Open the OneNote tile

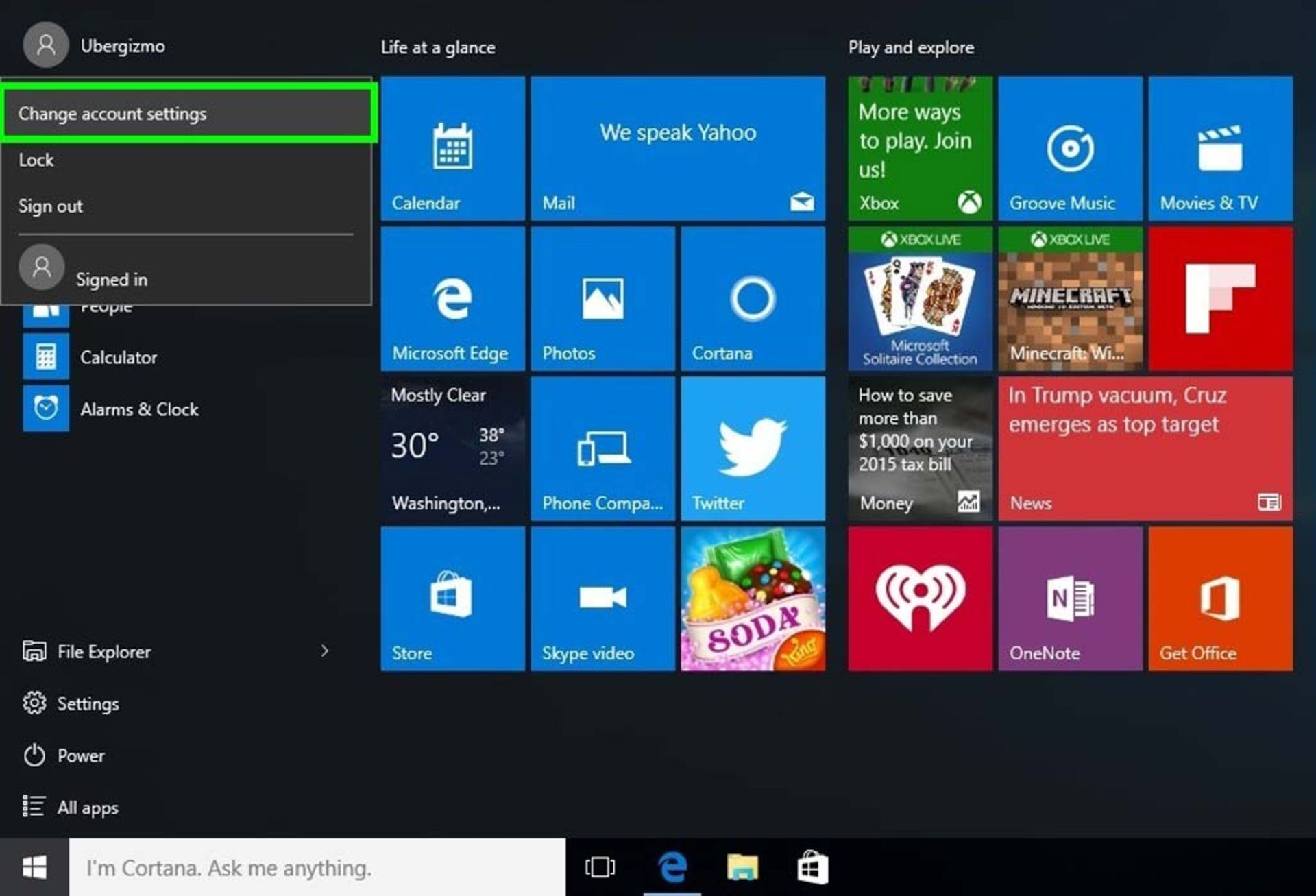click(1070, 598)
